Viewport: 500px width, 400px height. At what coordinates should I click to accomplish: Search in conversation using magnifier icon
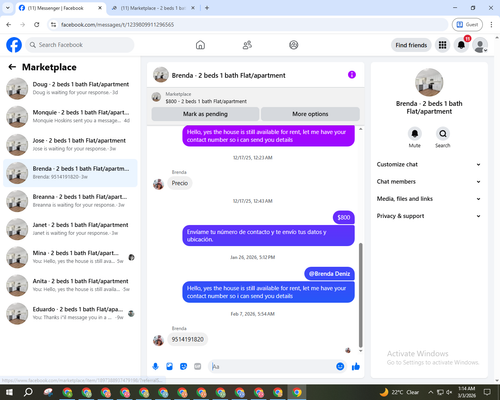pyautogui.click(x=443, y=134)
